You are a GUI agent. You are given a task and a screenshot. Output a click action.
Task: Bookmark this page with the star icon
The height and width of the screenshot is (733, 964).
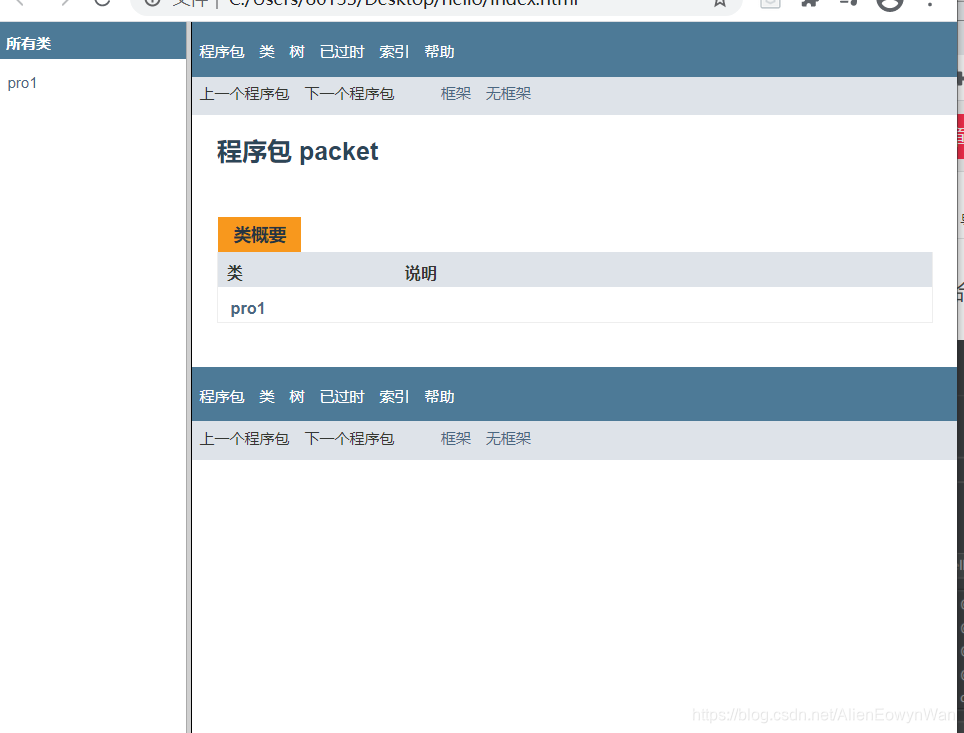pyautogui.click(x=719, y=3)
